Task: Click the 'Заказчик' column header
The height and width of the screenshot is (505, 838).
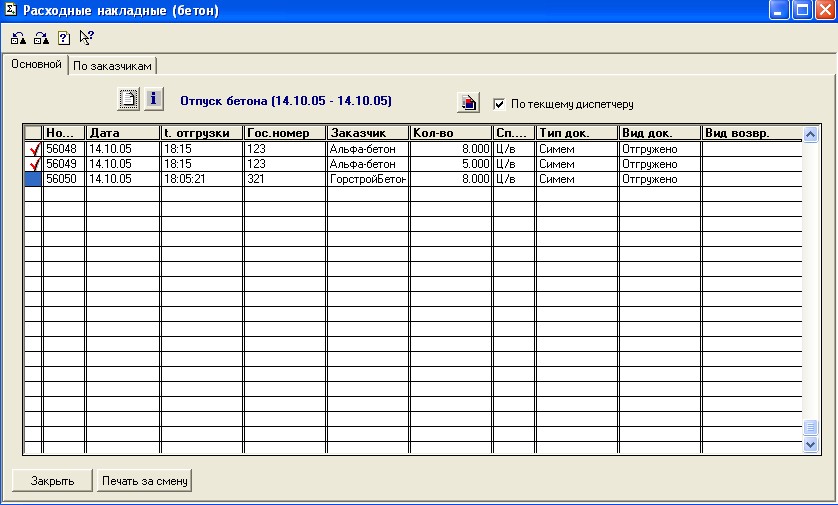Action: (x=368, y=133)
